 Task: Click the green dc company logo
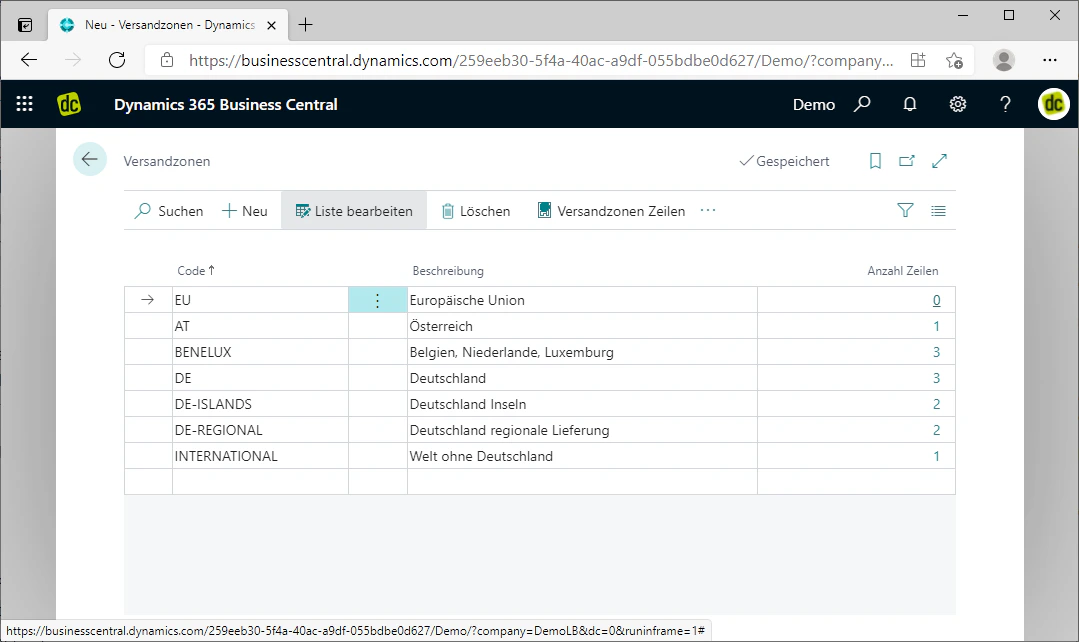click(69, 104)
